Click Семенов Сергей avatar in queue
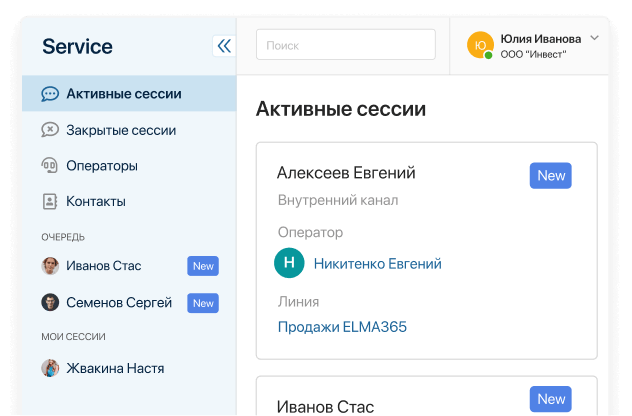This screenshot has width=632, height=416. [x=50, y=302]
